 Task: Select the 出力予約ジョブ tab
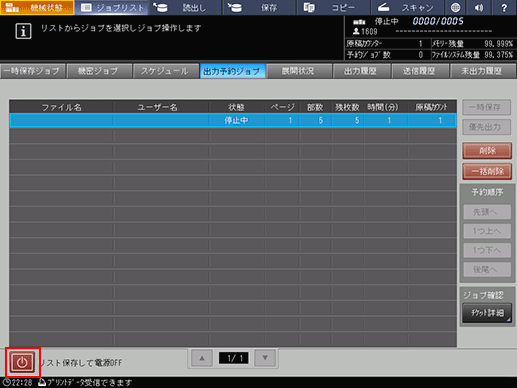tap(232, 71)
